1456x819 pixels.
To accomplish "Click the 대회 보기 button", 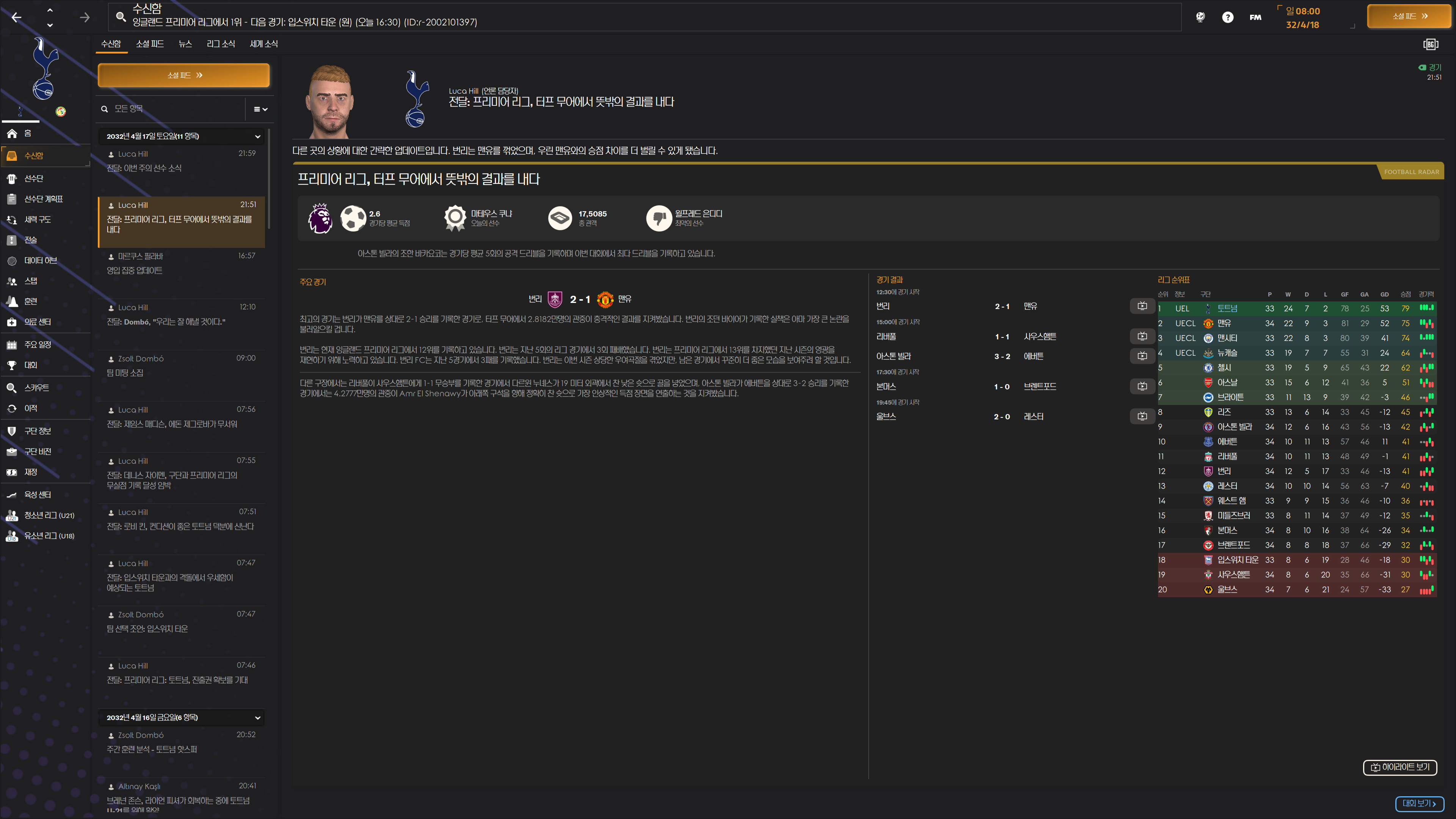I will (1419, 803).
